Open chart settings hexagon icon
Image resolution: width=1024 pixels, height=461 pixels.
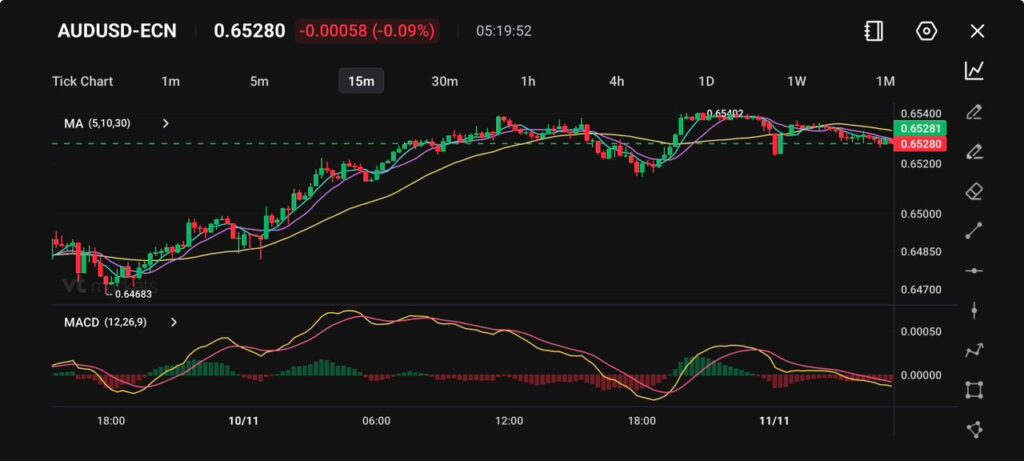[x=926, y=31]
